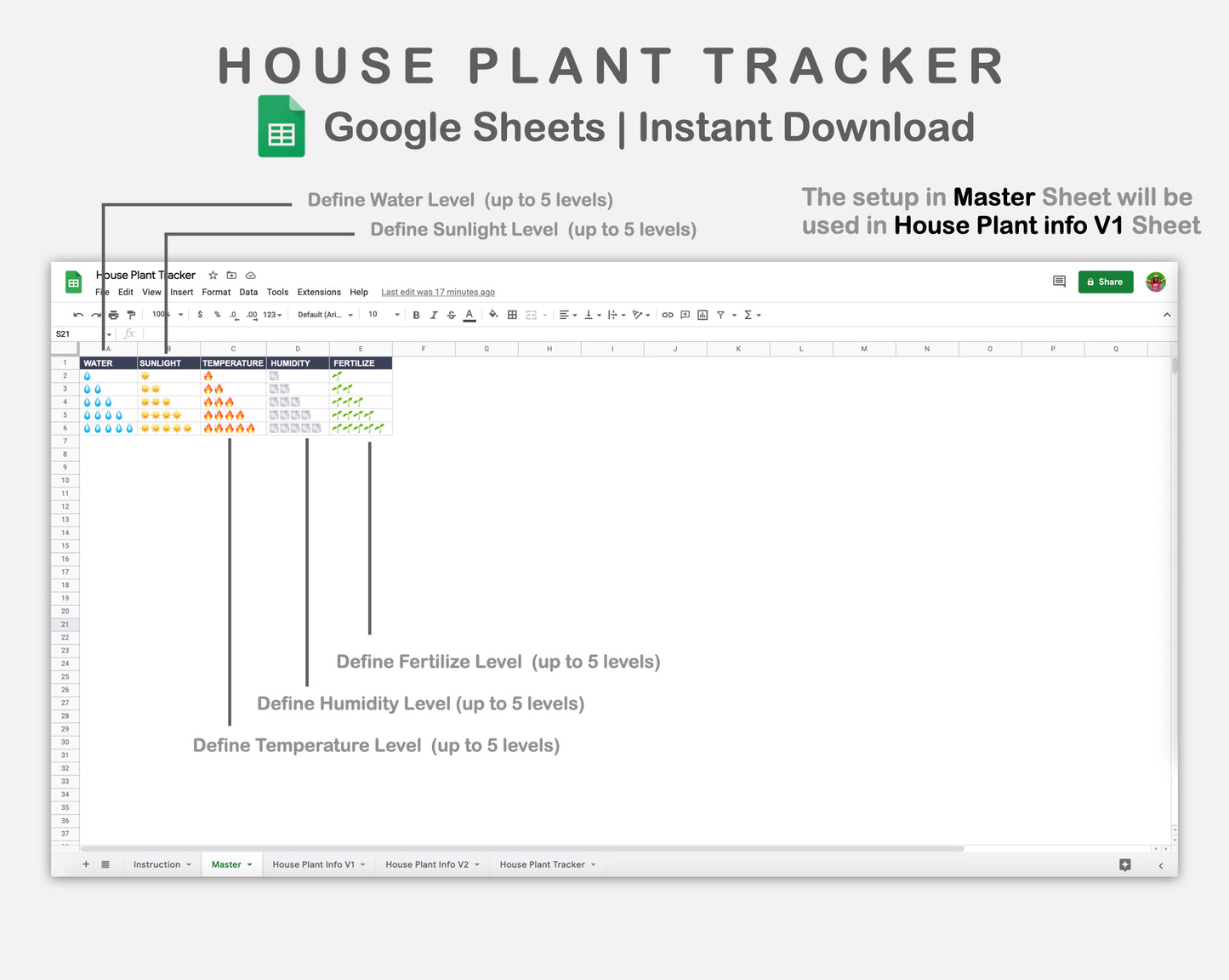Click the Borders icon
The image size is (1229, 980).
point(511,314)
